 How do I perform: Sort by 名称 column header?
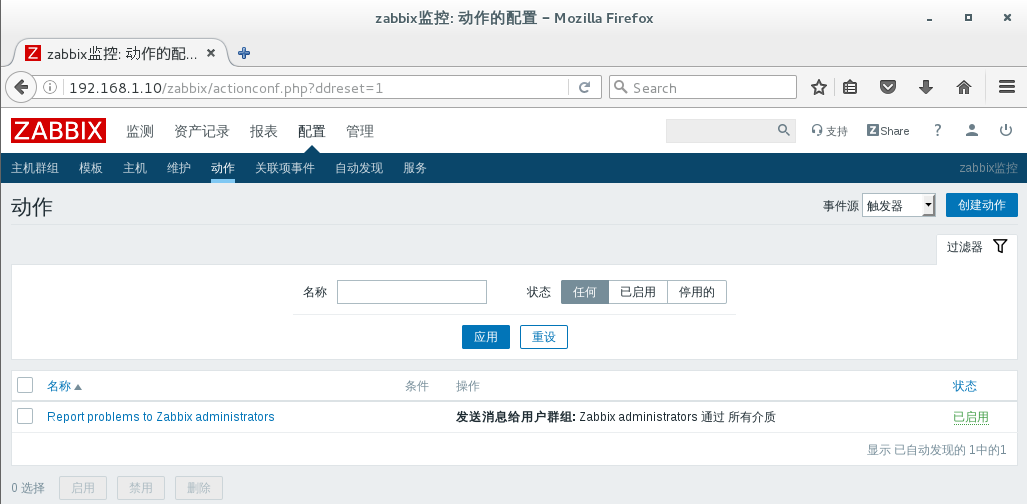click(x=64, y=386)
